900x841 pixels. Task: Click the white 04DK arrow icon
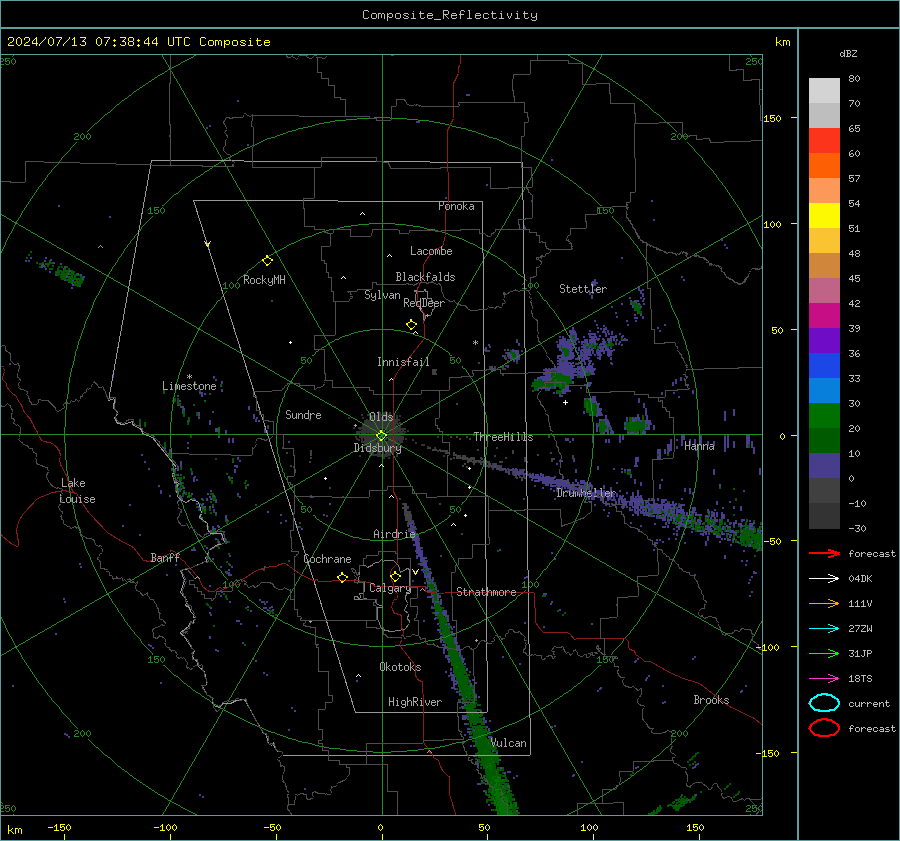point(824,579)
